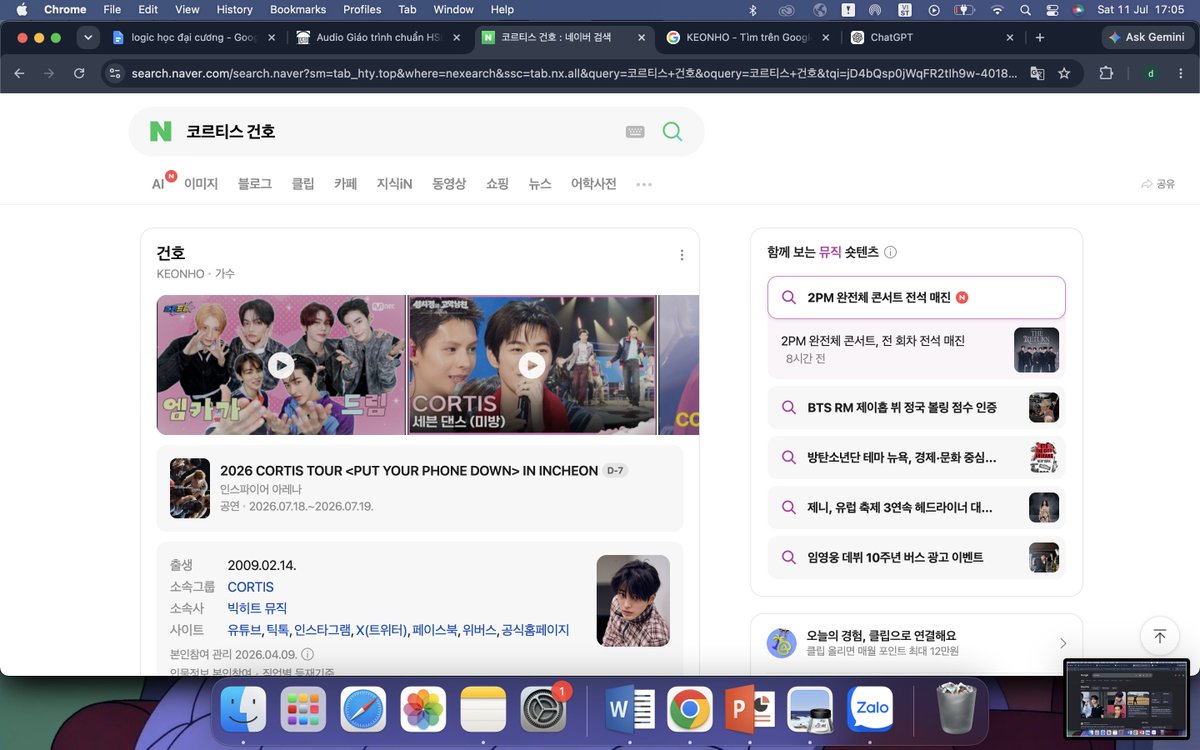
Task: Click the translate page icon in address bar
Action: pos(1037,73)
